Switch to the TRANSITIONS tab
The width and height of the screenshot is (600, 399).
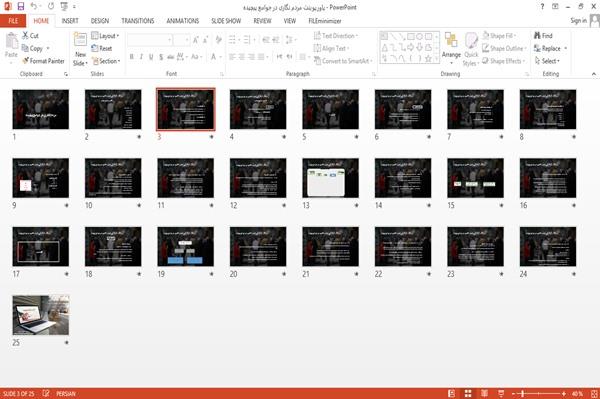(138, 21)
